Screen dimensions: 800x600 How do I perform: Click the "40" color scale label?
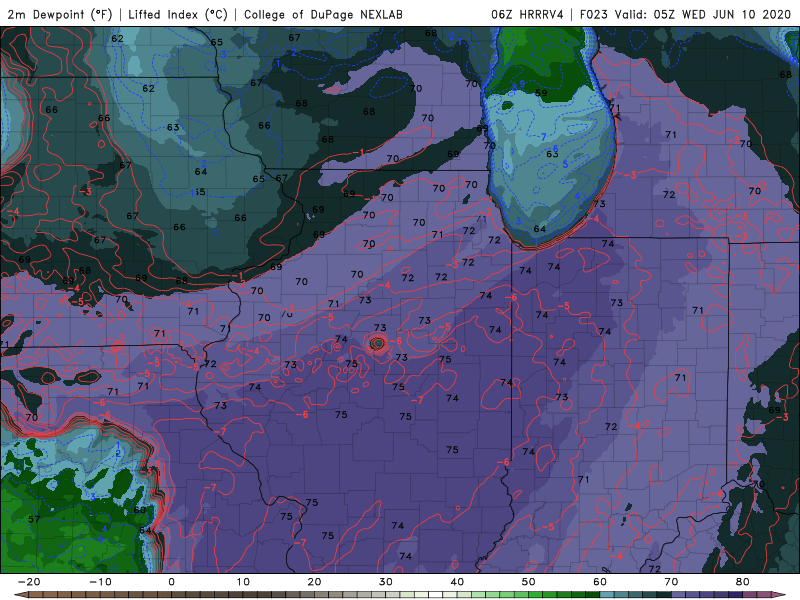tap(457, 582)
